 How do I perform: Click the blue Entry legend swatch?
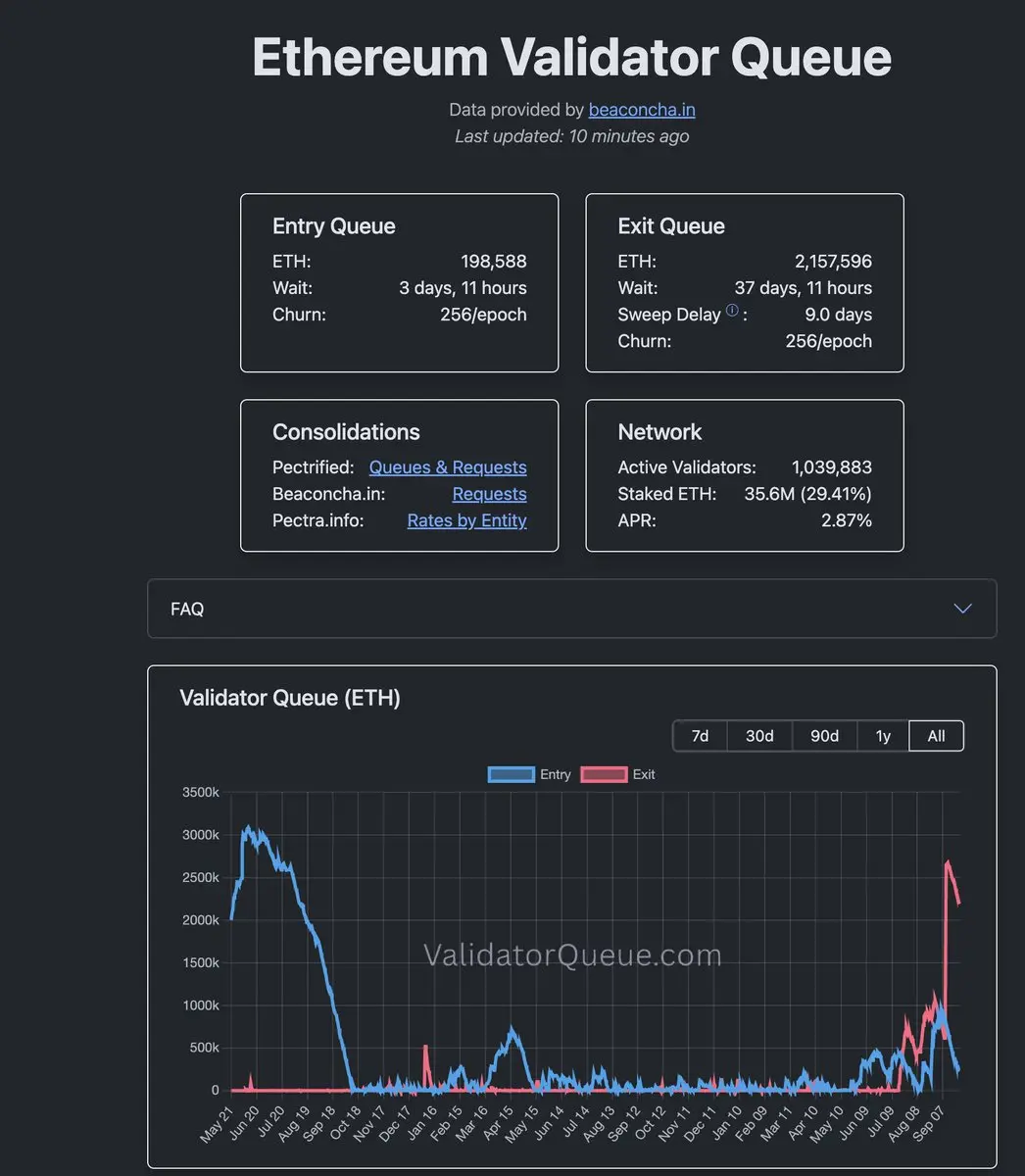(x=512, y=774)
